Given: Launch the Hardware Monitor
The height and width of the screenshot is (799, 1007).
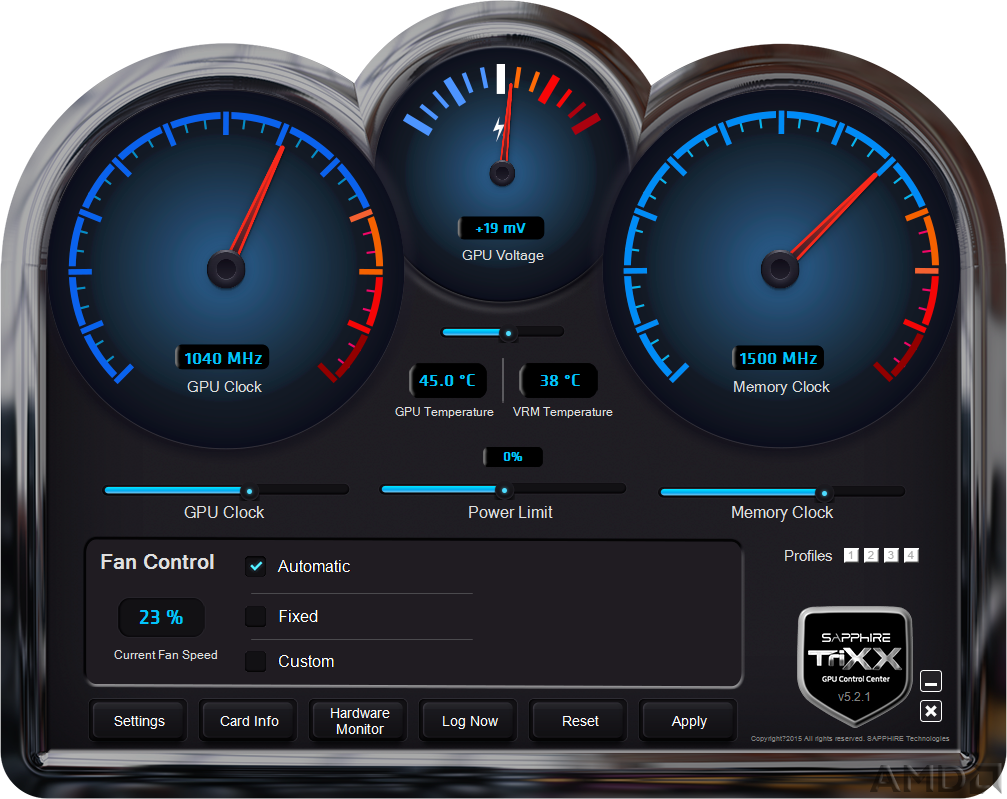Looking at the screenshot, I should [x=359, y=721].
